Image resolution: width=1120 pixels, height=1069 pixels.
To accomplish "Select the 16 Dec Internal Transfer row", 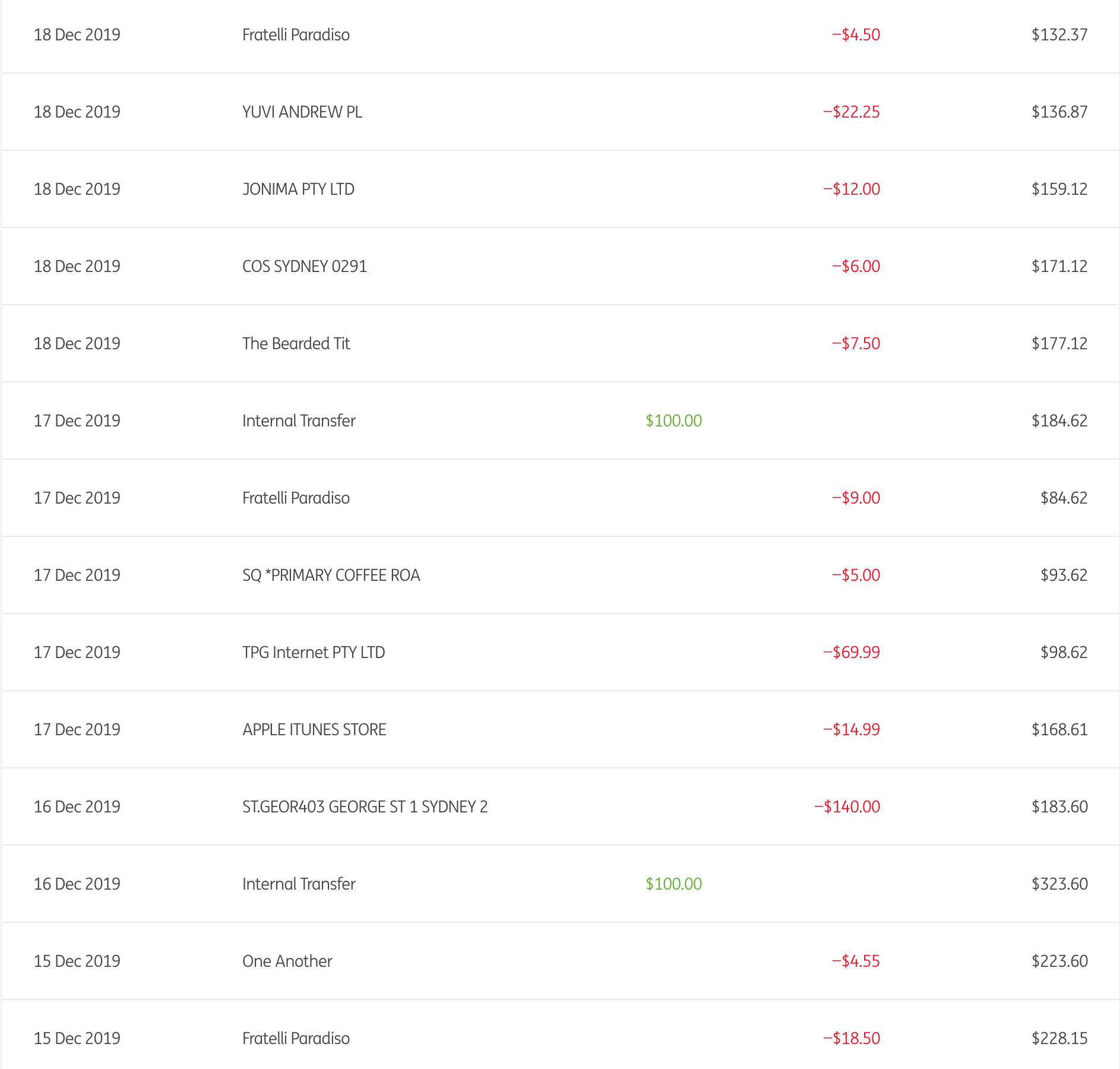I will coord(299,884).
